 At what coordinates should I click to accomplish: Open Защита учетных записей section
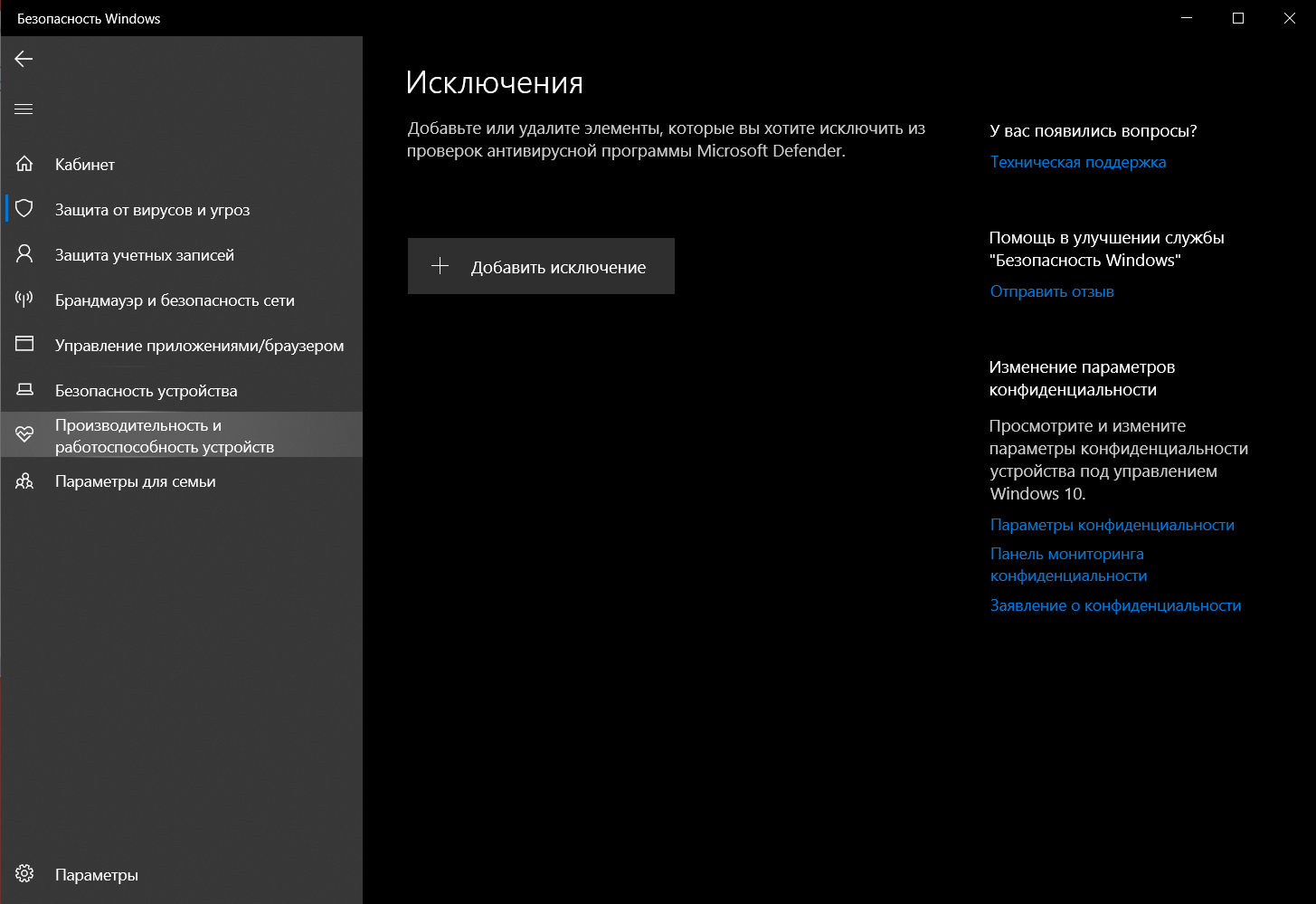point(181,254)
